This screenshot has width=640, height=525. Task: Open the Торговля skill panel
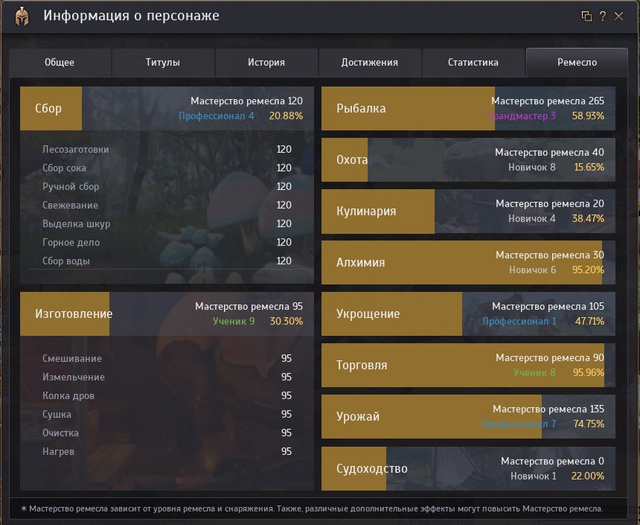[468, 365]
